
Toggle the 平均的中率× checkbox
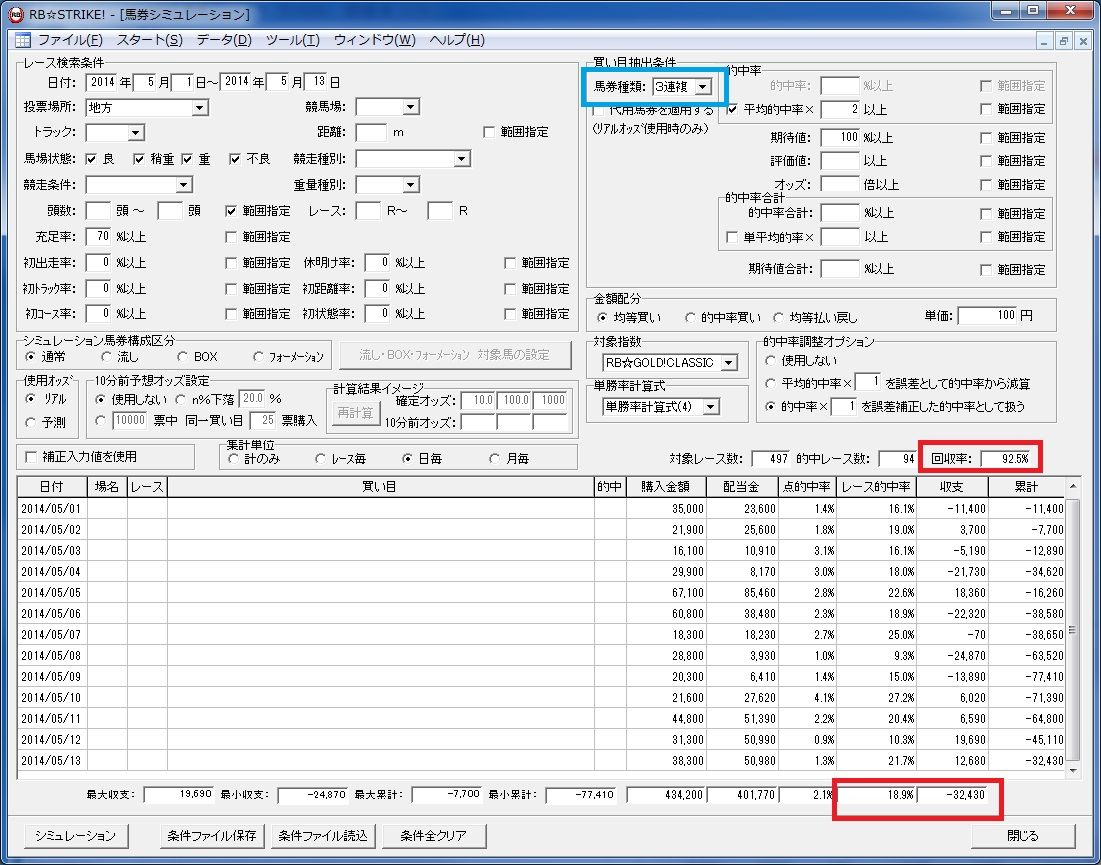click(x=732, y=110)
